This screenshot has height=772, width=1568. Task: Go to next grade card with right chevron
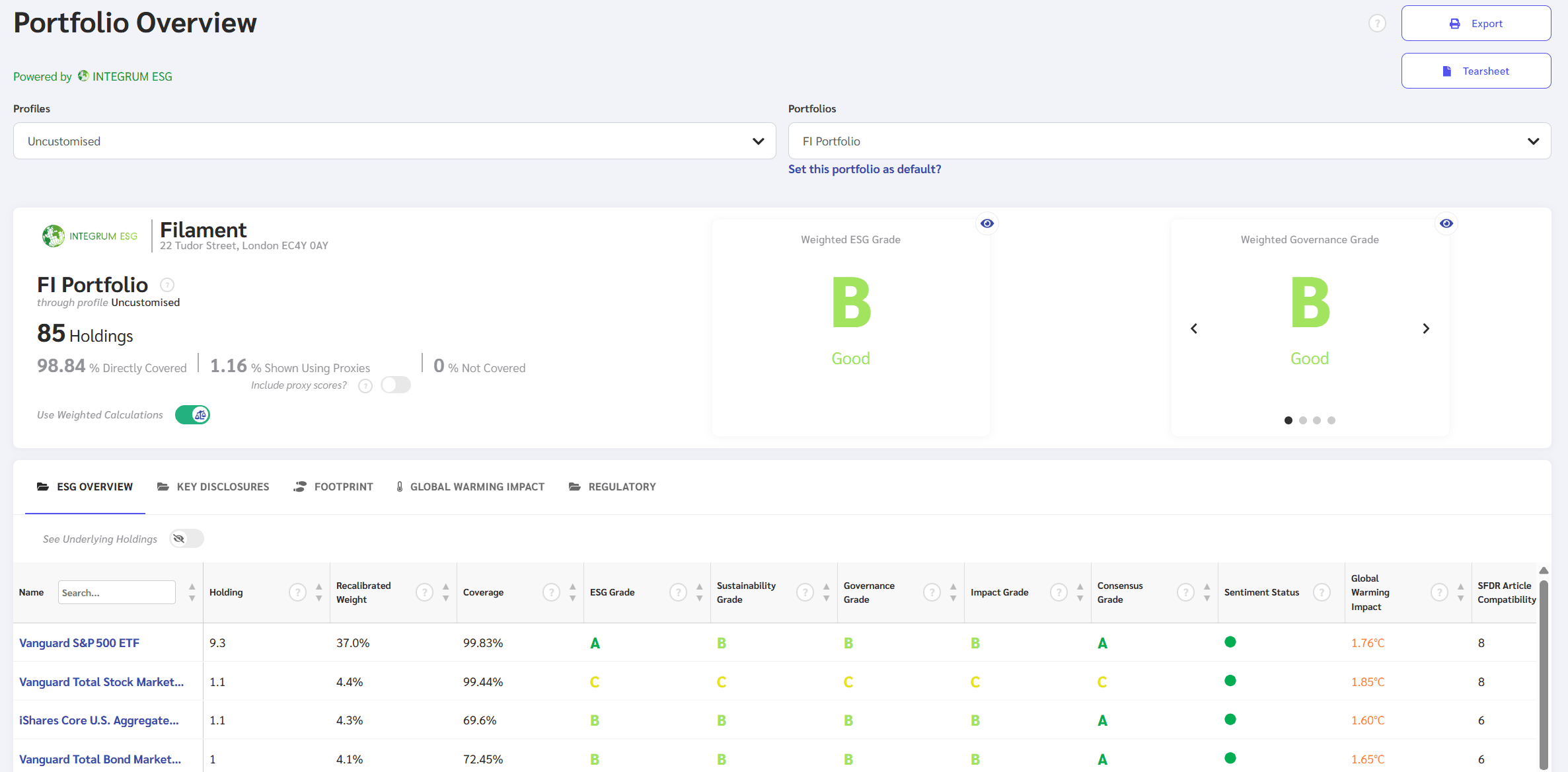[x=1426, y=328]
